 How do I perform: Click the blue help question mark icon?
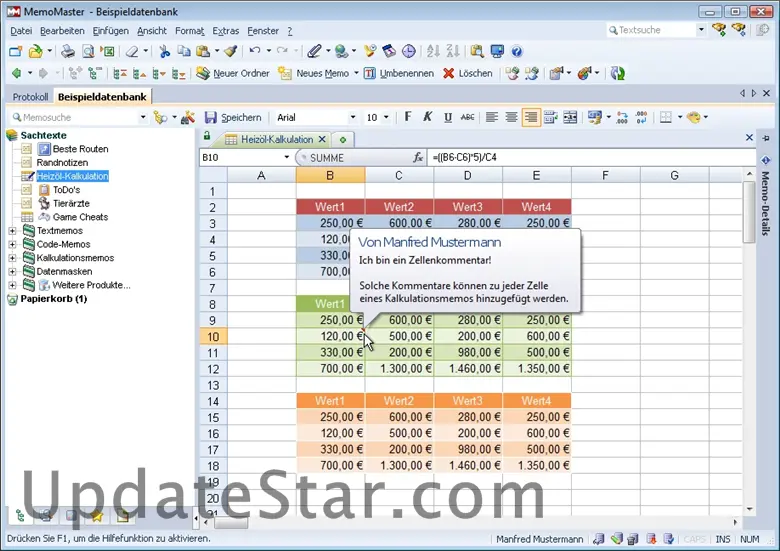pos(517,51)
